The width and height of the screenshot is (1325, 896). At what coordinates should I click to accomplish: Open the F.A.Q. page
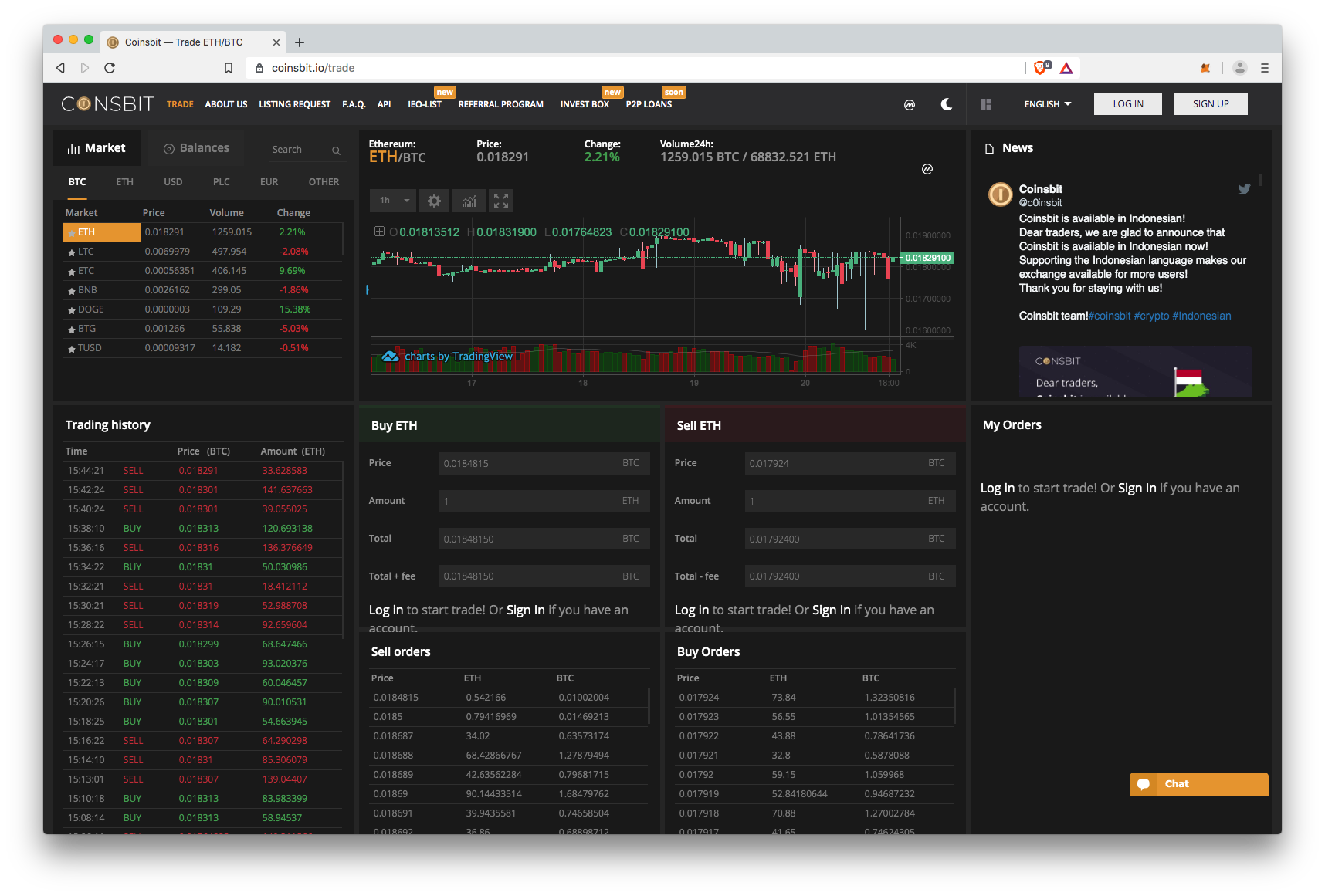pyautogui.click(x=354, y=104)
